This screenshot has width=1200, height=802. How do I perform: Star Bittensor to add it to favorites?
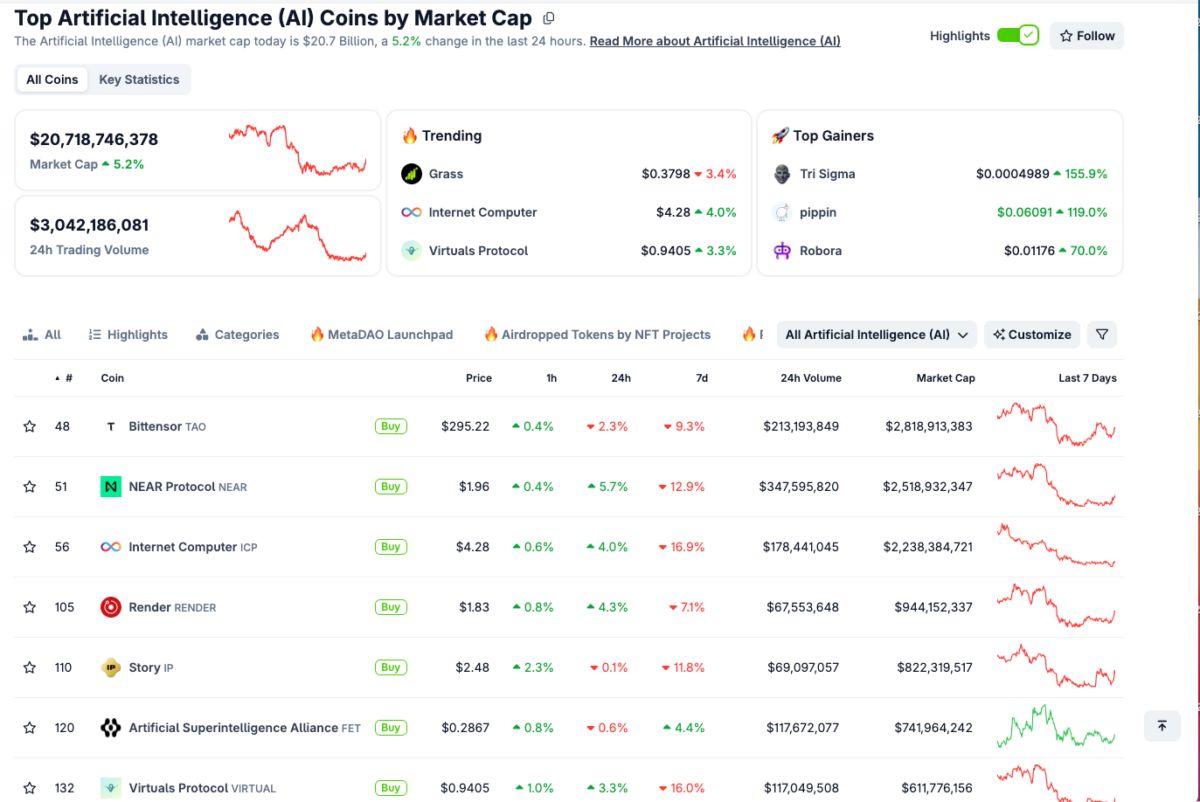(29, 426)
